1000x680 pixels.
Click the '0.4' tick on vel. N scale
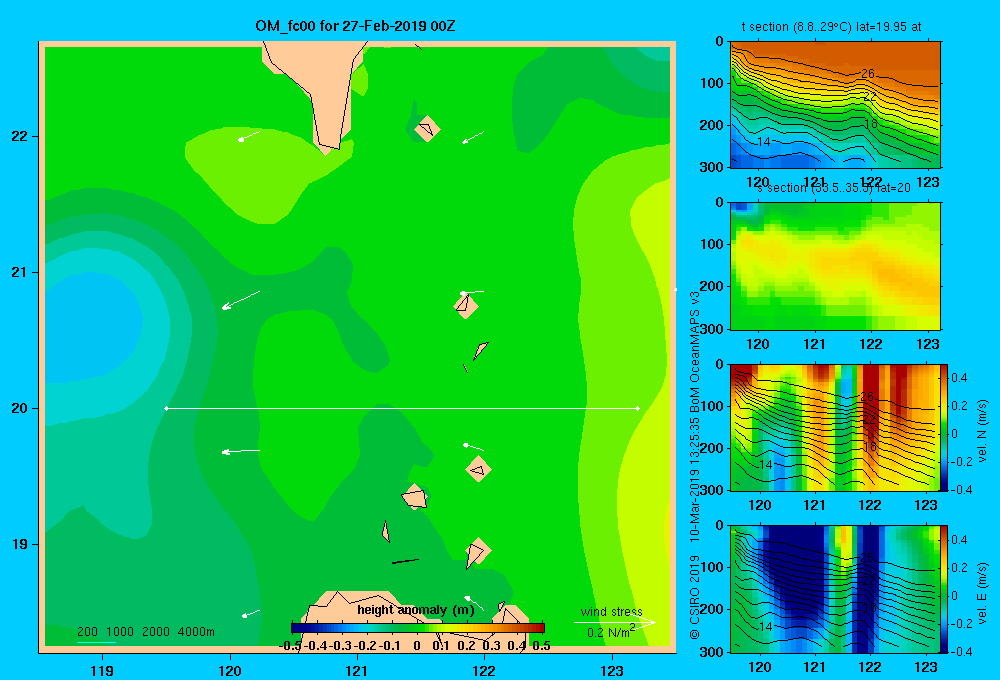(x=959, y=378)
